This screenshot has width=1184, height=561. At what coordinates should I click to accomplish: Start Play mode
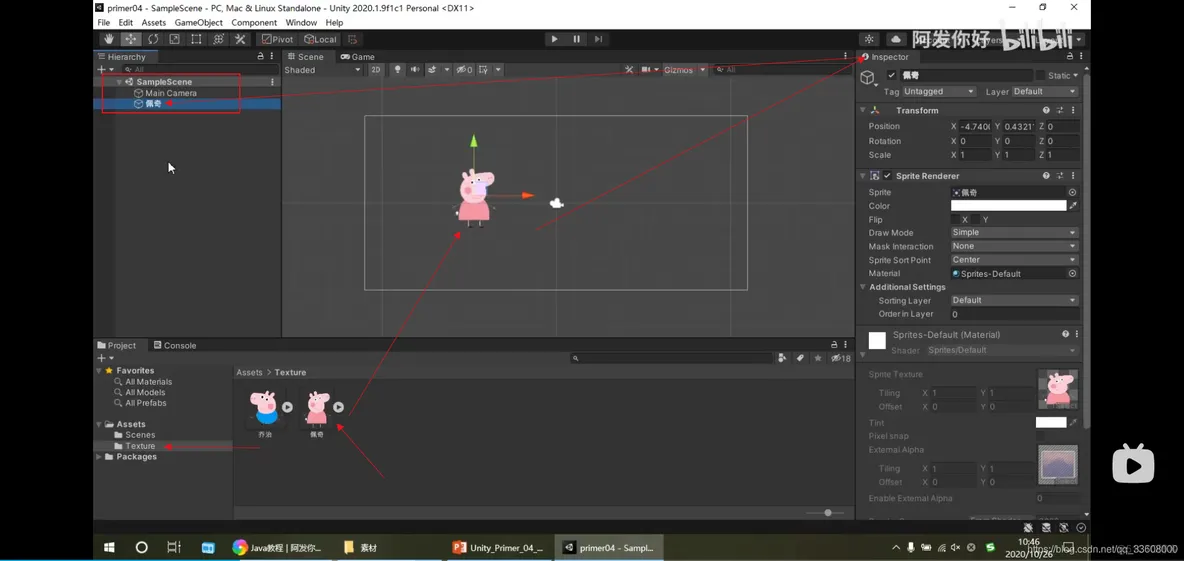click(x=555, y=39)
